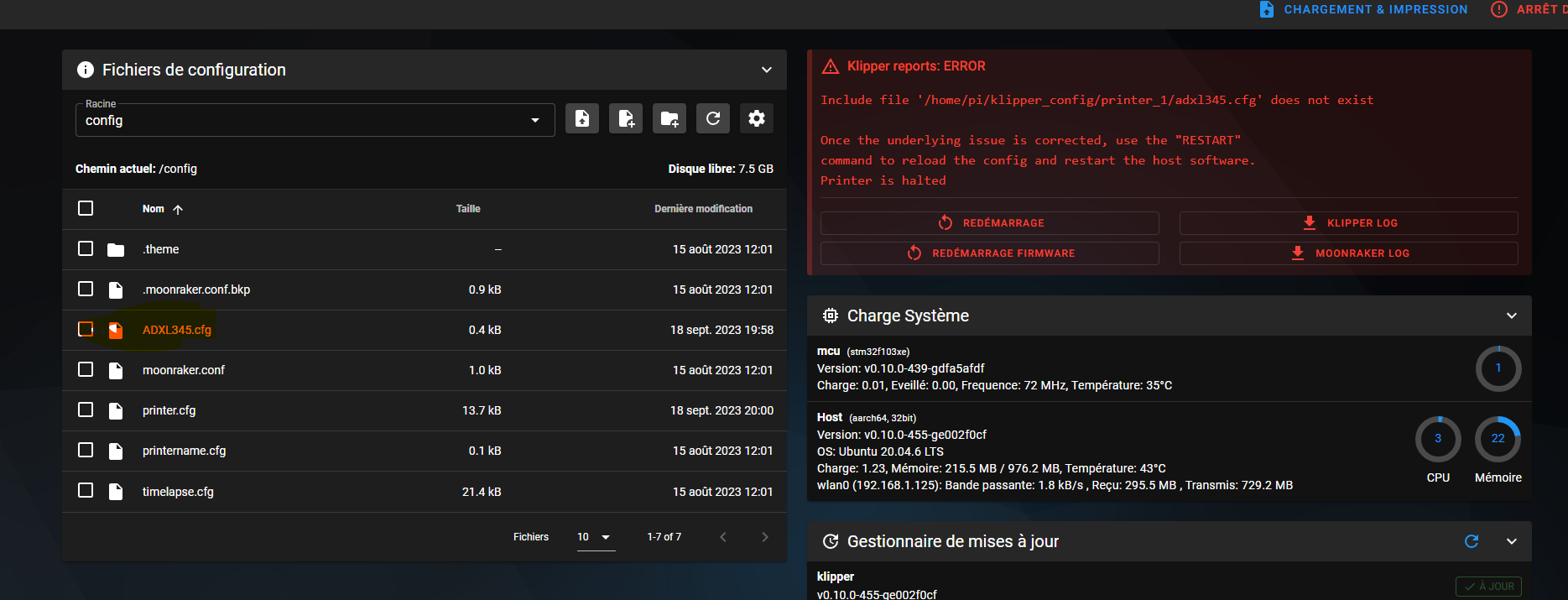Click REDÉMARRAGE FIRMWARE button

pyautogui.click(x=990, y=253)
